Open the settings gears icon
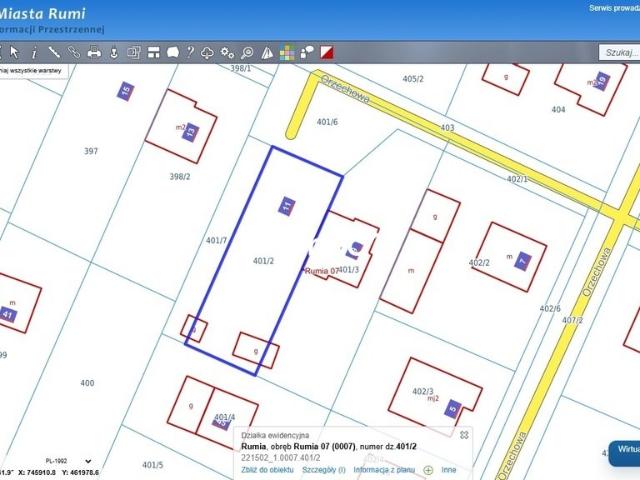Image resolution: width=640 pixels, height=480 pixels. click(227, 52)
